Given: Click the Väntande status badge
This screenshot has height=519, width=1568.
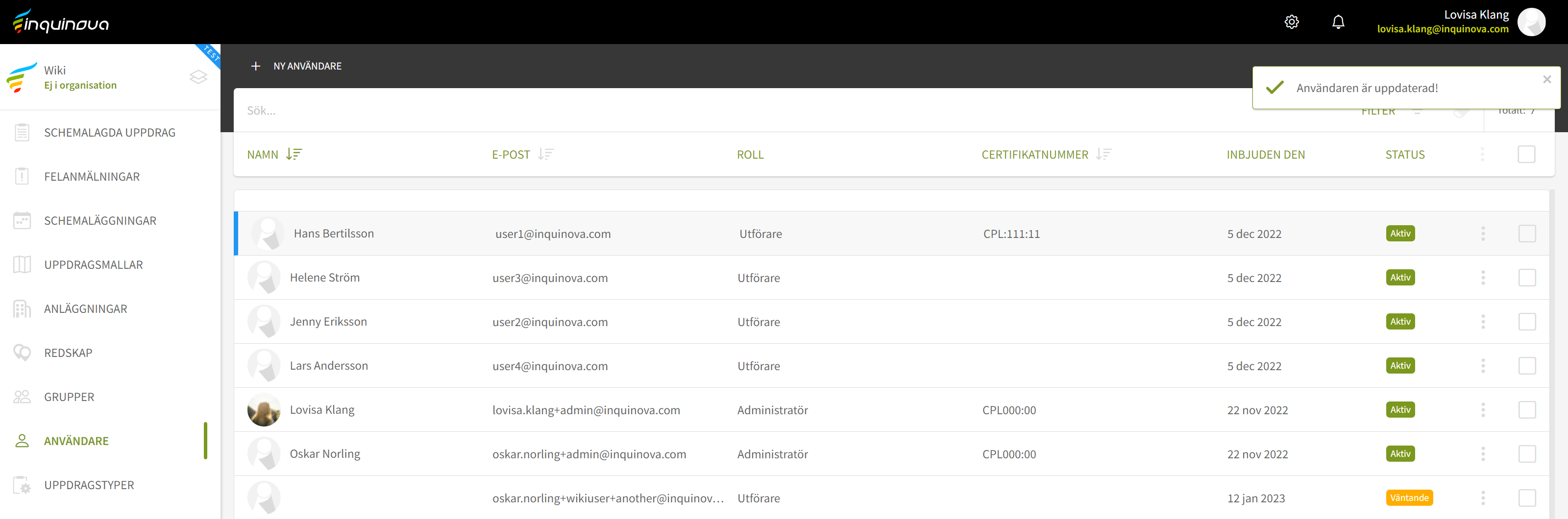Looking at the screenshot, I should pos(1409,498).
